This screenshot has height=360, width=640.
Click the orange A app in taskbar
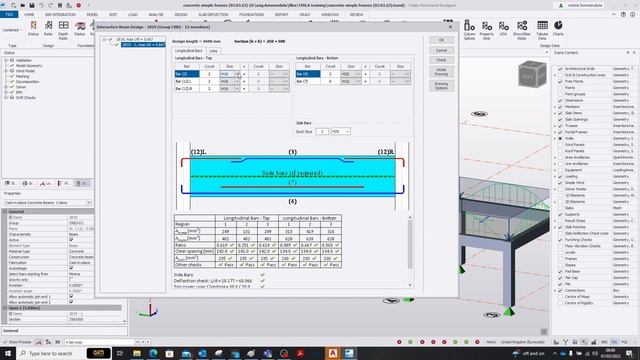333,353
